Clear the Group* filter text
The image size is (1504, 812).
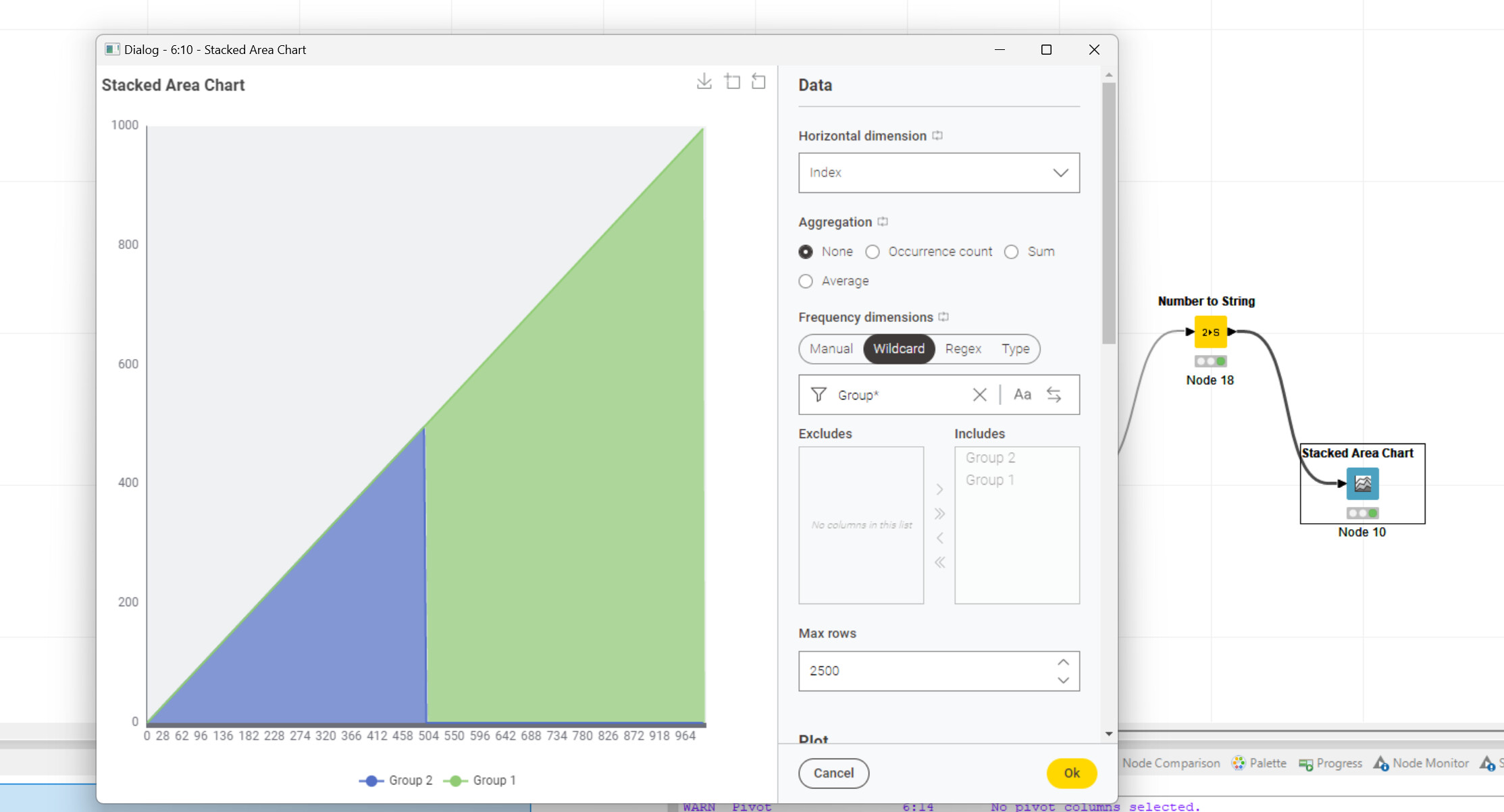pos(980,395)
